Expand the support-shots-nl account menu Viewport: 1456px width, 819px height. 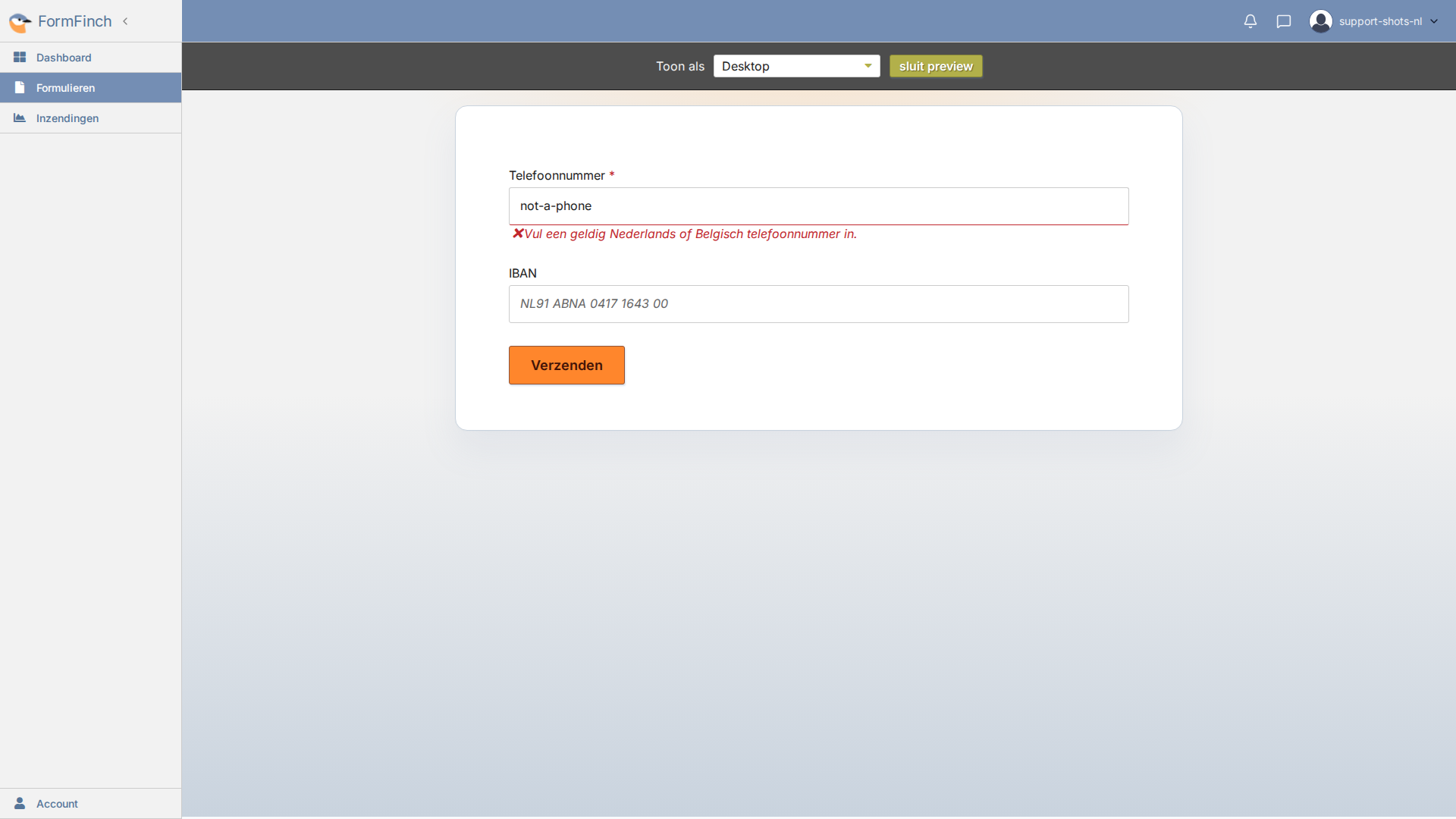click(1434, 21)
